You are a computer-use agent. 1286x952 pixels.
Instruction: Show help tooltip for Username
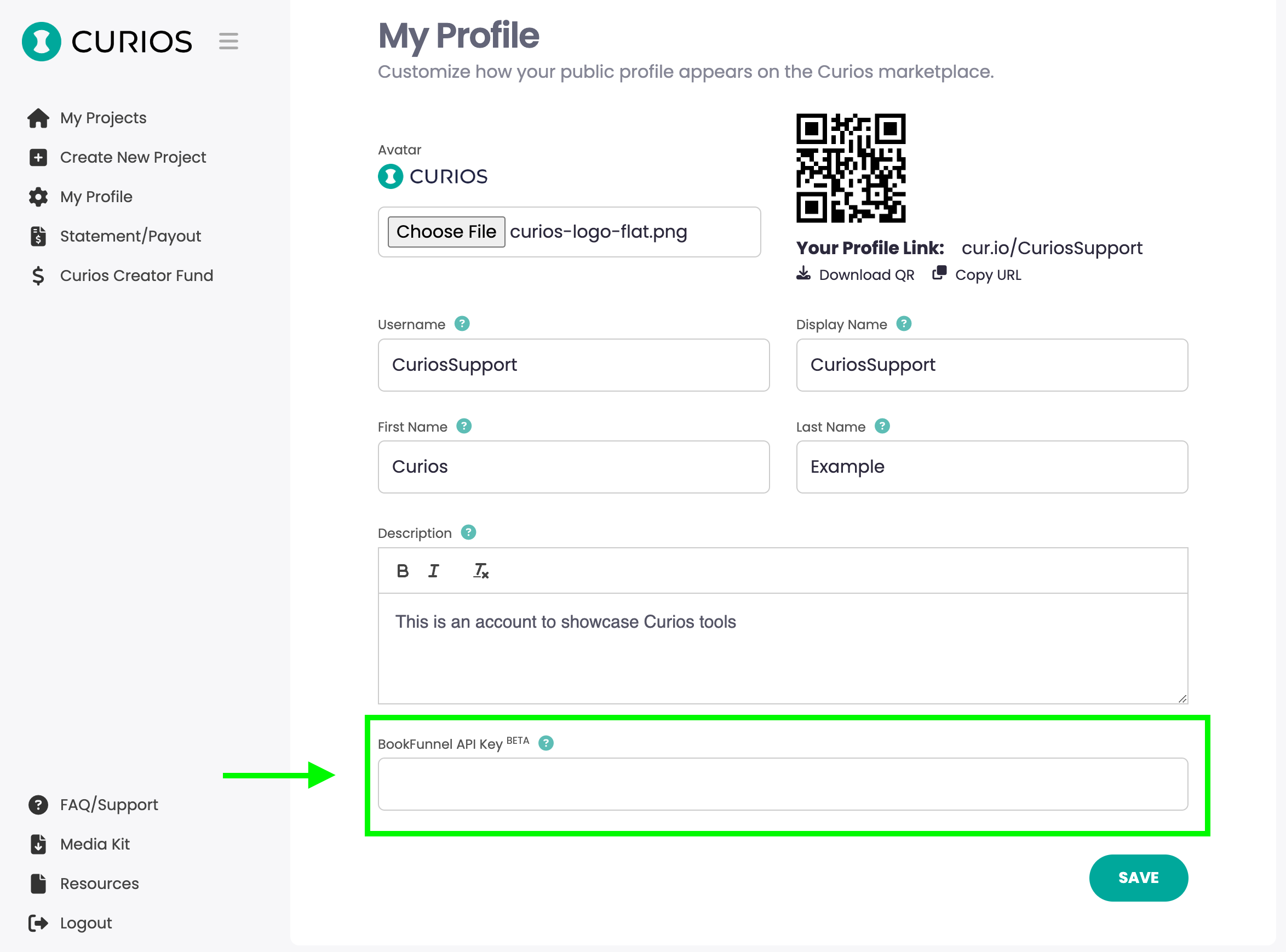pos(462,324)
